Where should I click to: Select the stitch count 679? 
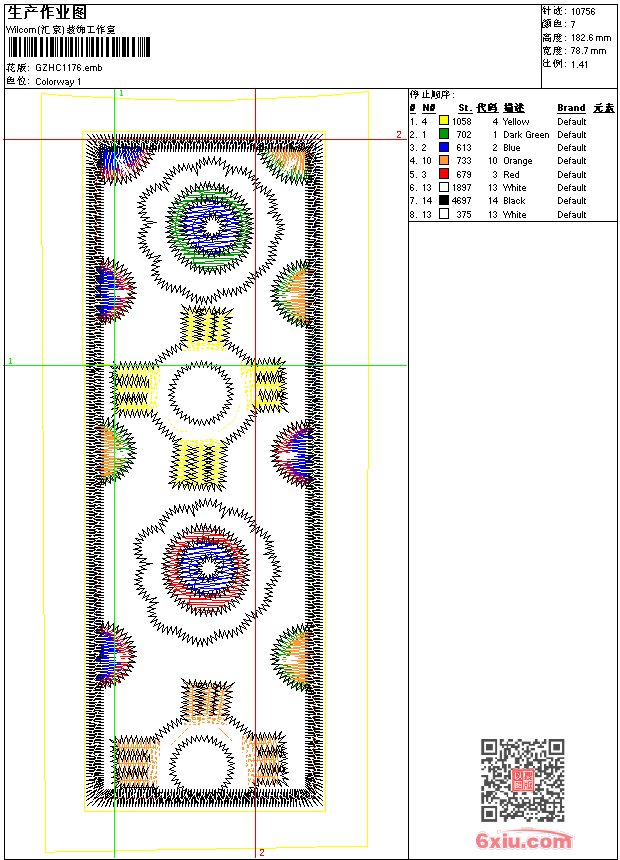(x=464, y=174)
